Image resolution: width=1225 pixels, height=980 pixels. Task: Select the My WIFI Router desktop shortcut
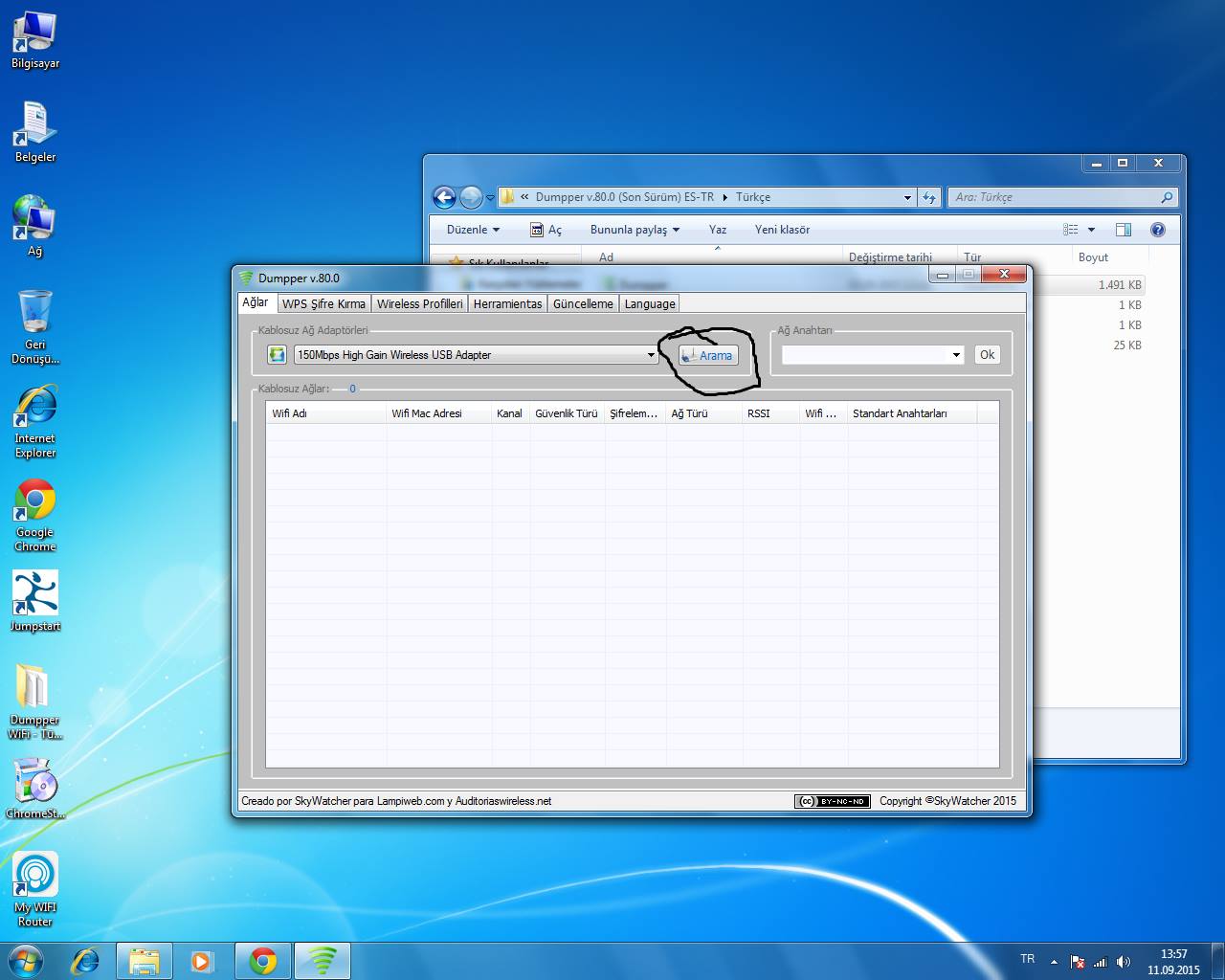point(35,890)
